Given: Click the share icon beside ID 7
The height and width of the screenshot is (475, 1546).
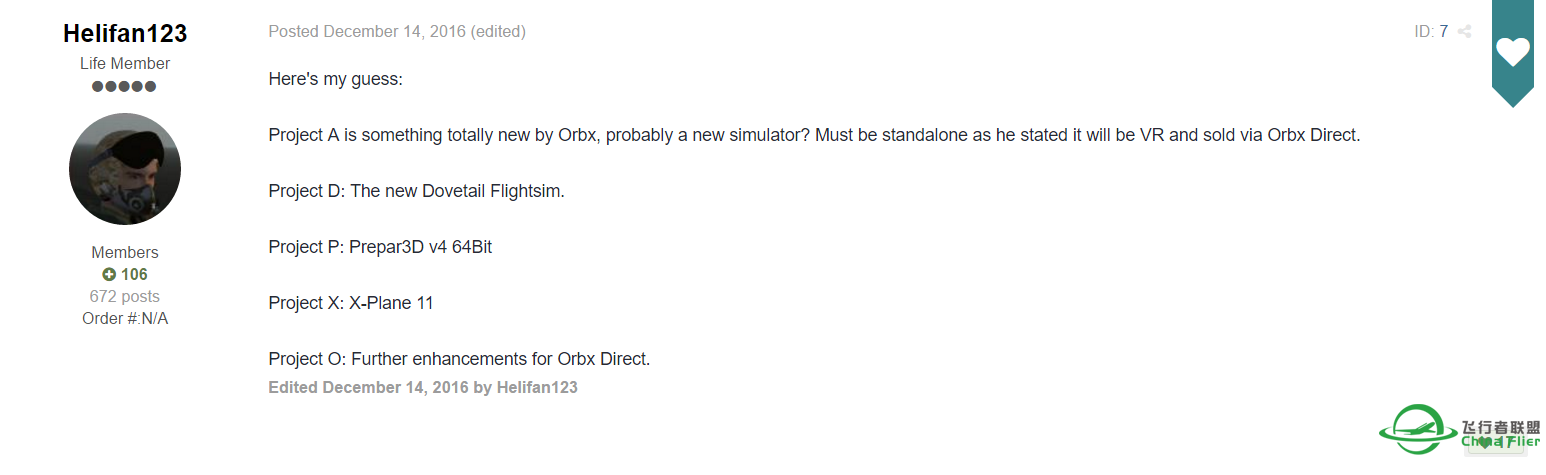Looking at the screenshot, I should [x=1464, y=32].
